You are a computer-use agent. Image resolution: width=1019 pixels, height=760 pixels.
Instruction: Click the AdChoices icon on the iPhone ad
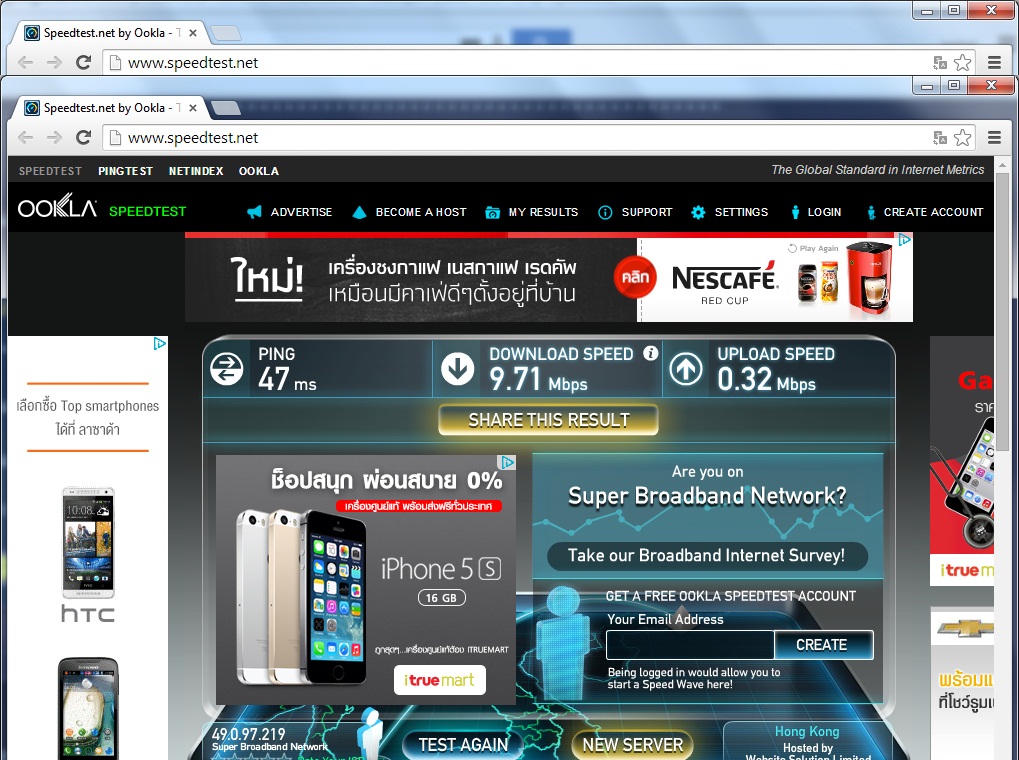pos(507,462)
